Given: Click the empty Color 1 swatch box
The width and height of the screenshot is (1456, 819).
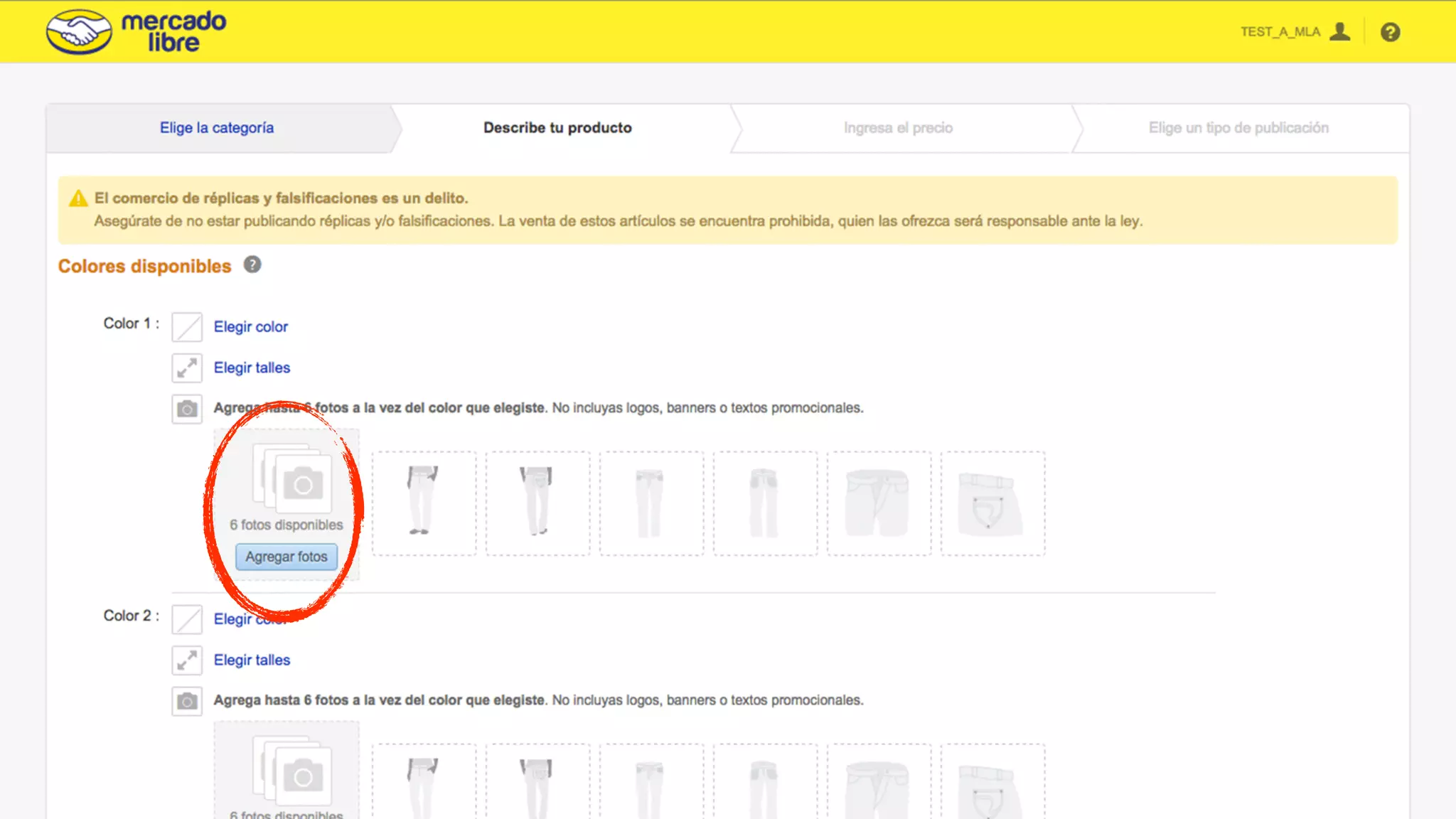Looking at the screenshot, I should coord(187,327).
